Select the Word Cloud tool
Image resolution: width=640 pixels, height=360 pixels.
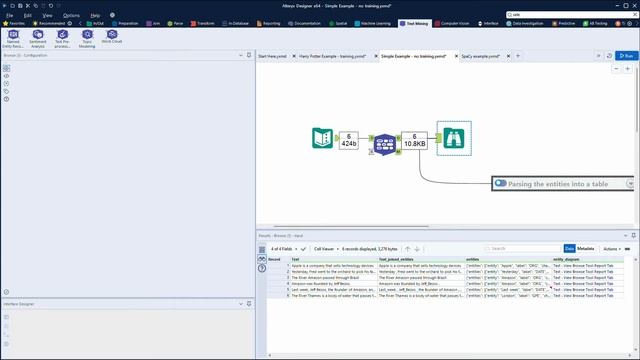pos(112,37)
